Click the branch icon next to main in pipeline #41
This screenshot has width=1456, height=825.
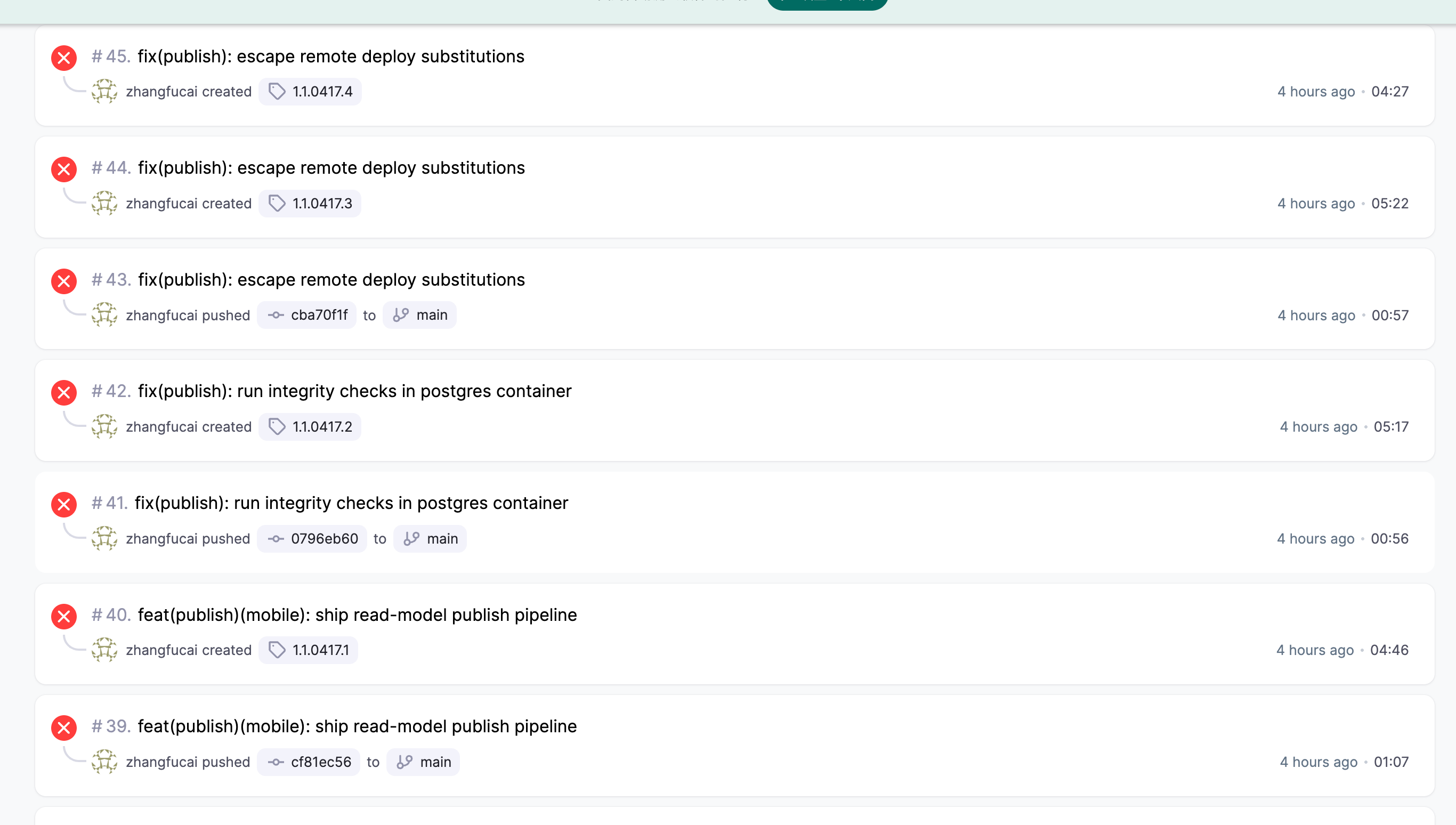coord(411,539)
